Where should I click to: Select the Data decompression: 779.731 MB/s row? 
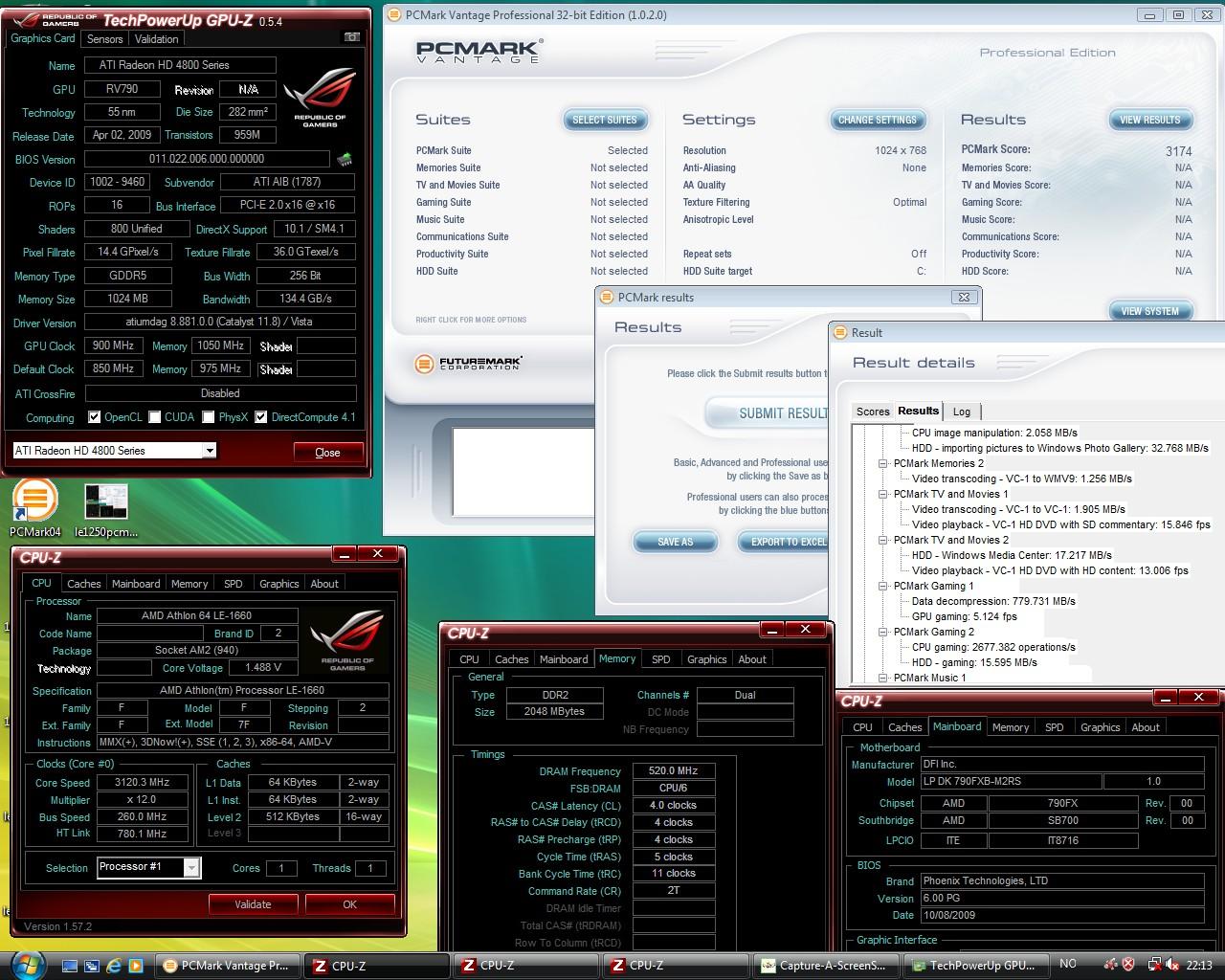[x=993, y=601]
